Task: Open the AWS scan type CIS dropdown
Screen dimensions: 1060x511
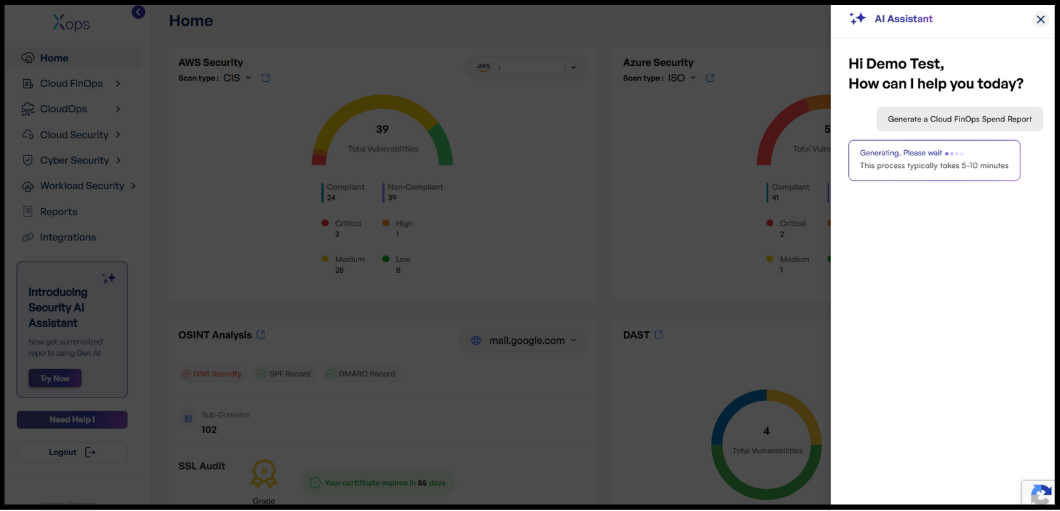Action: [237, 78]
